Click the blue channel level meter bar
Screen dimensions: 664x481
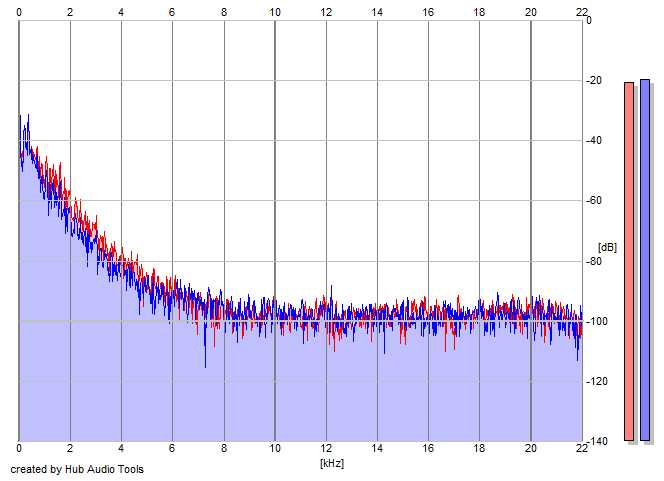[x=645, y=260]
